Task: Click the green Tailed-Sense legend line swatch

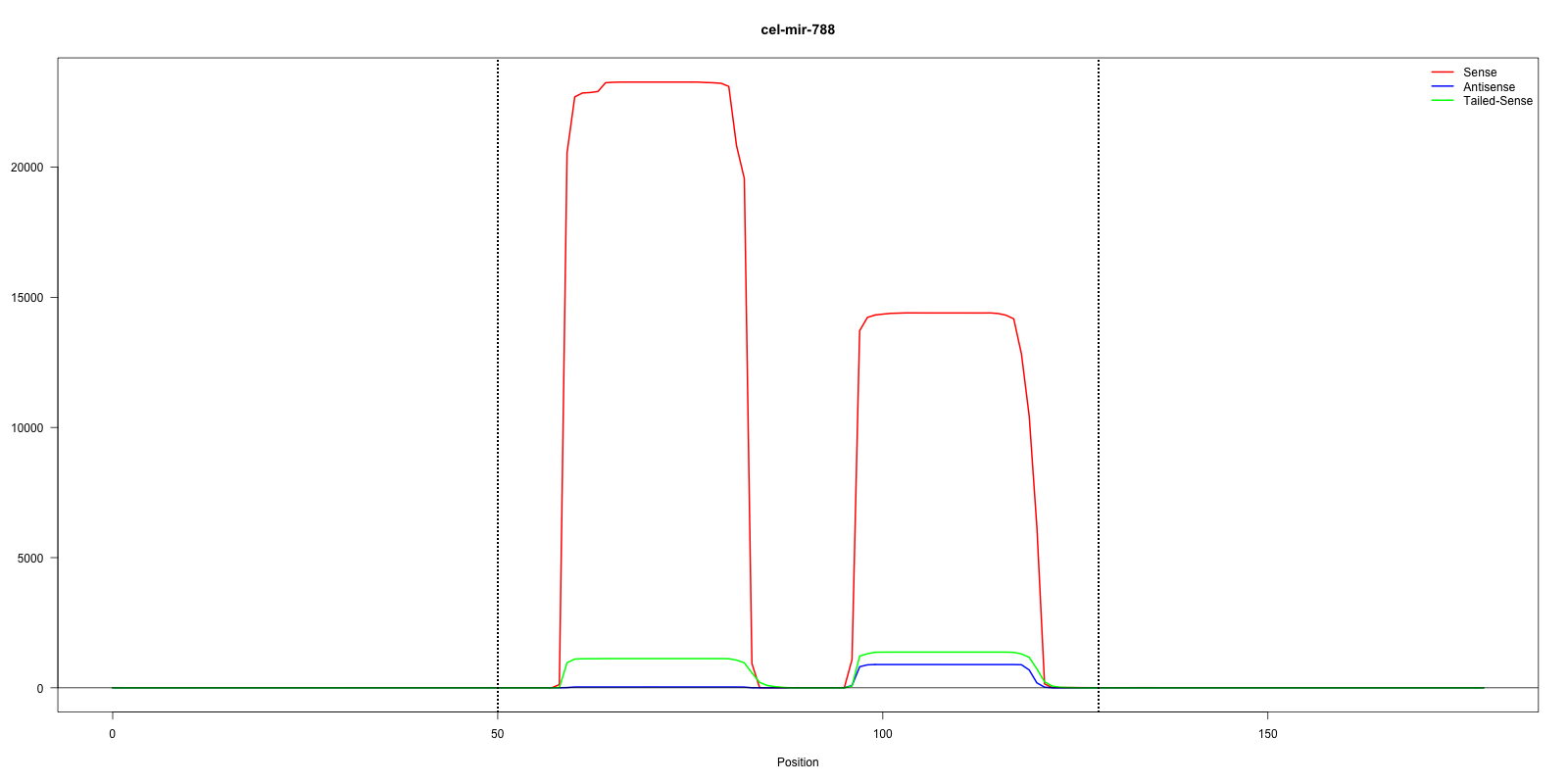Action: (1442, 101)
